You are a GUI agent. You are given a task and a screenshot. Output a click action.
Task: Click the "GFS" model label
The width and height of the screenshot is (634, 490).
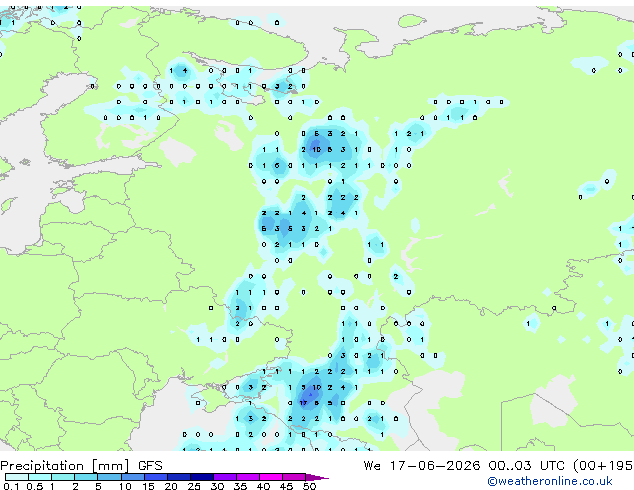coord(150,466)
